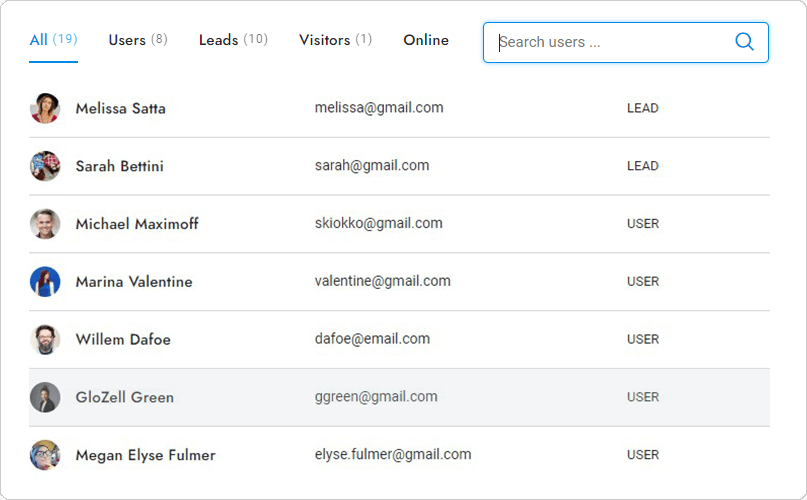Click USER label in Megan Elyse Fulmer row

(643, 455)
